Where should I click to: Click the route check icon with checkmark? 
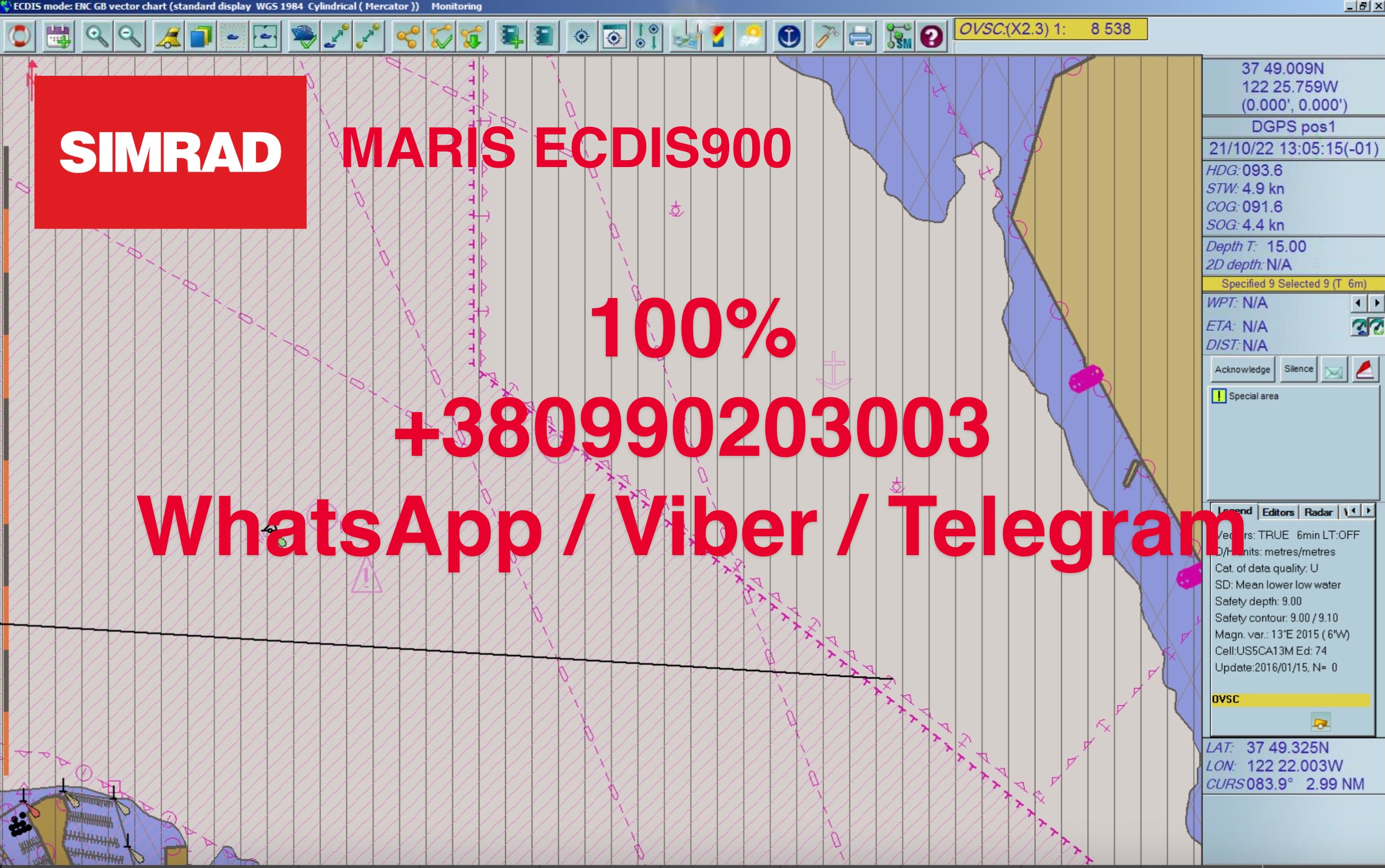pyautogui.click(x=440, y=37)
